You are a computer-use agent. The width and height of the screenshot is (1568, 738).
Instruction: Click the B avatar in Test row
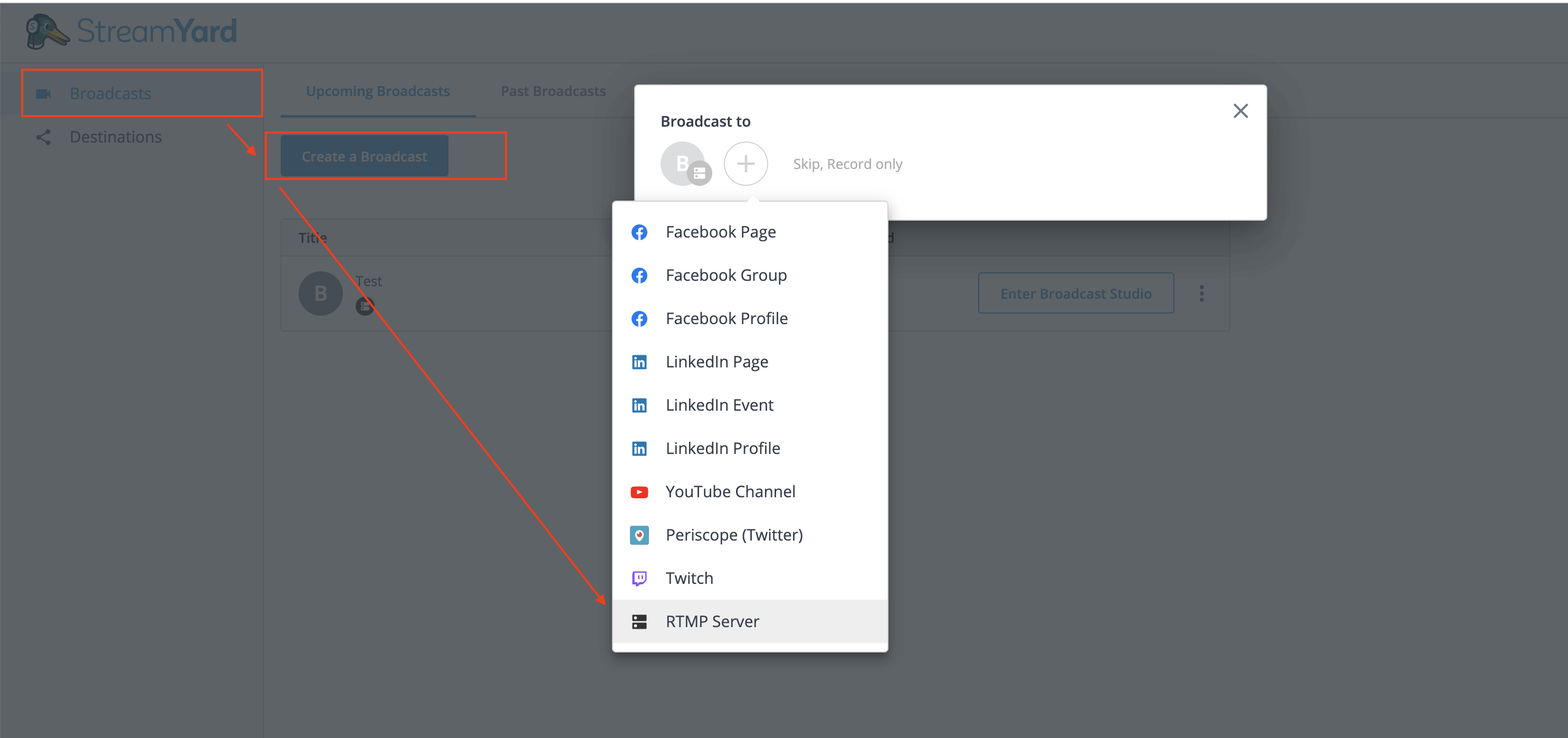click(x=321, y=294)
